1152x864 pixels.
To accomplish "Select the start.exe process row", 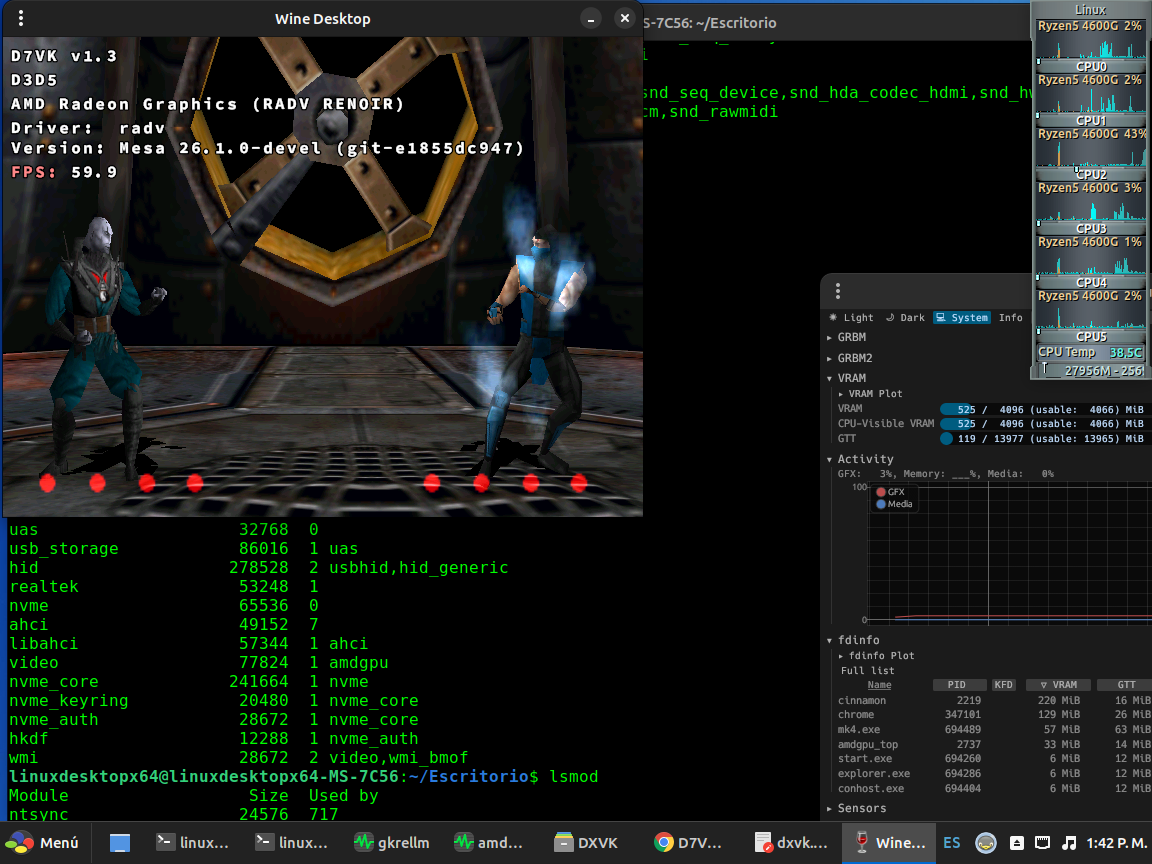I will (993, 759).
